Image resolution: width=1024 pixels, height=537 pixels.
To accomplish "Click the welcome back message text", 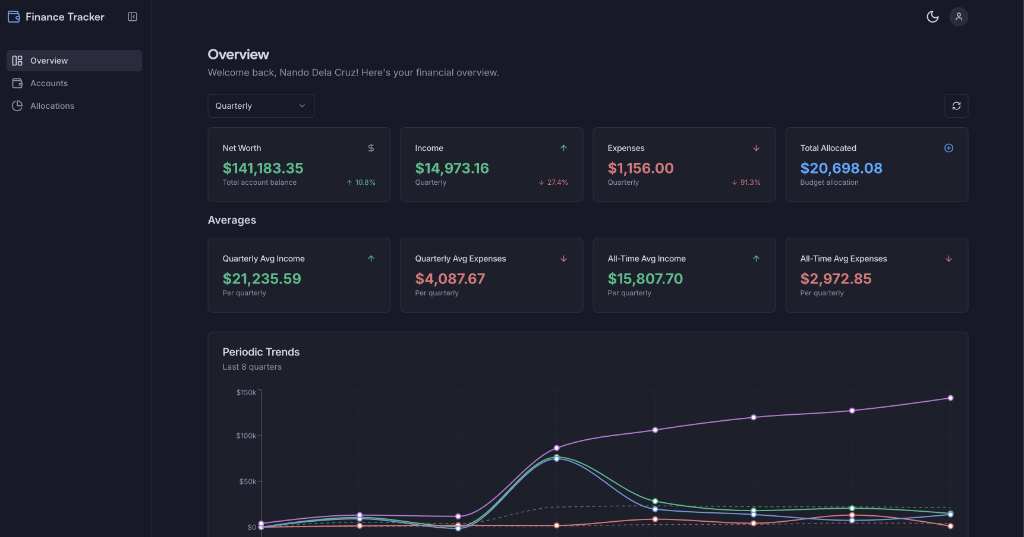I will 353,73.
